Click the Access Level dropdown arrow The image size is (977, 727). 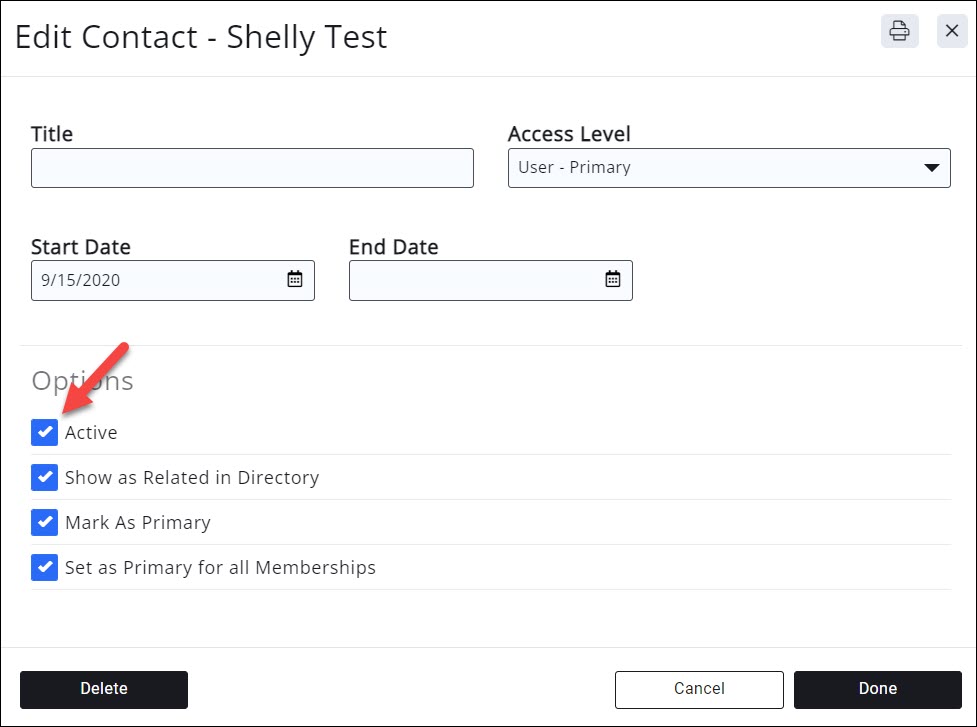[931, 168]
